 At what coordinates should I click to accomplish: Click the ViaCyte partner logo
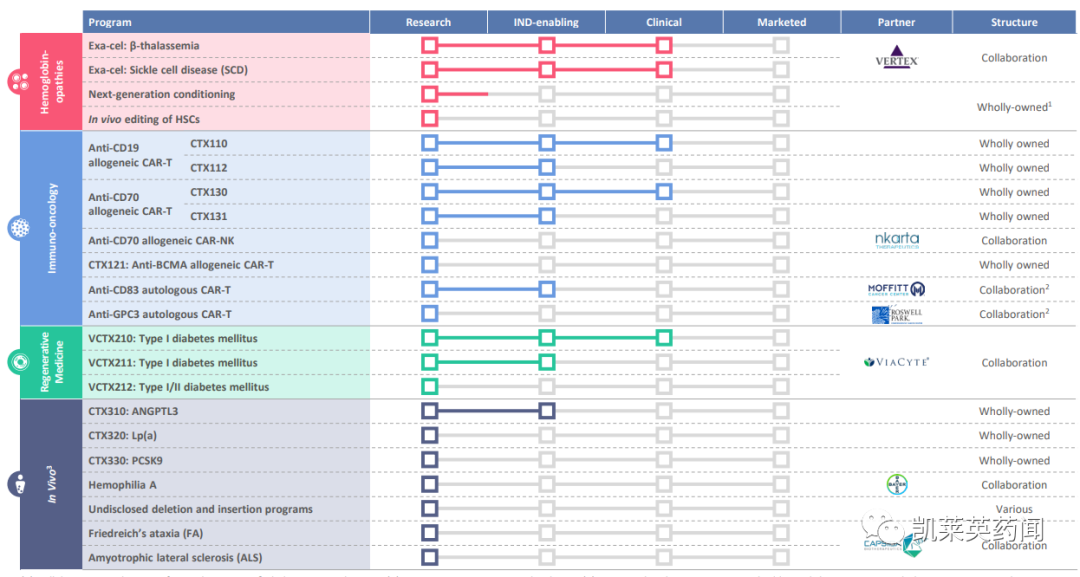[x=896, y=362]
